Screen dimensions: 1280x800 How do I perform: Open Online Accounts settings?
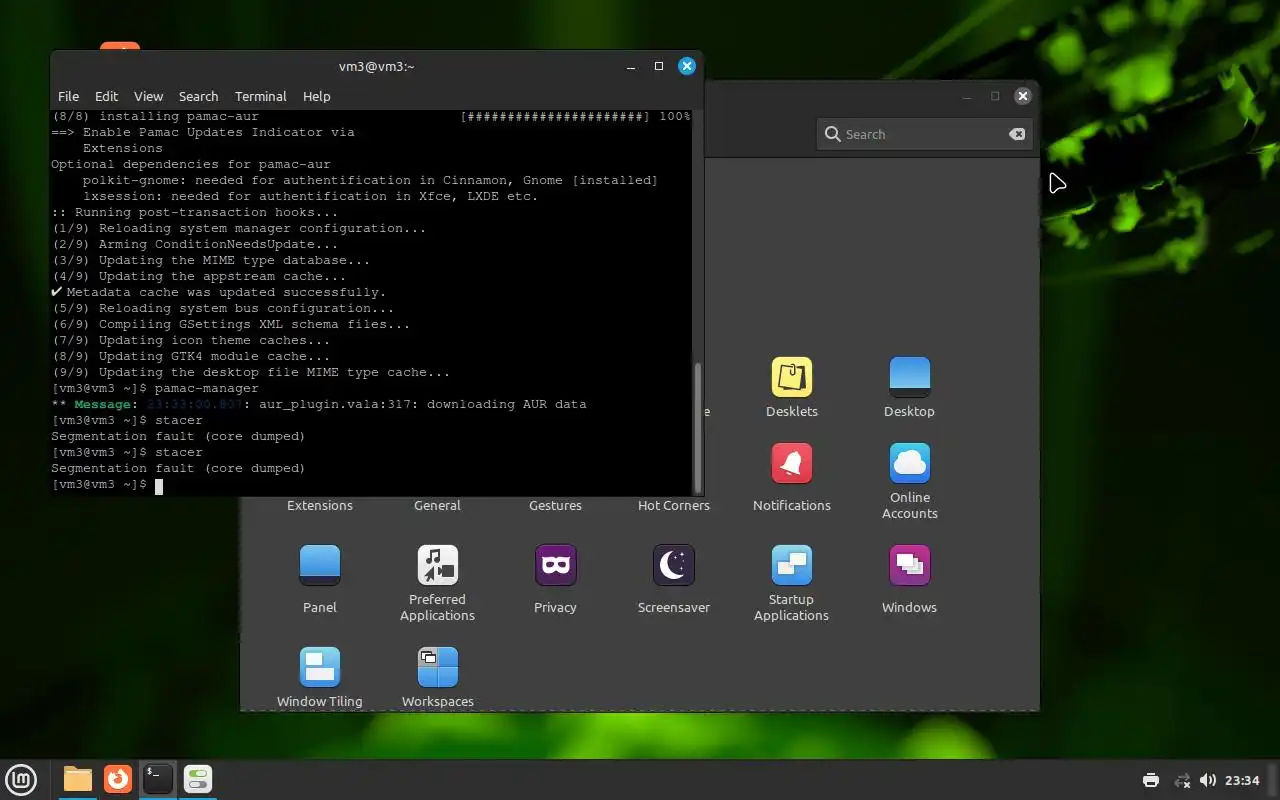pyautogui.click(x=909, y=481)
